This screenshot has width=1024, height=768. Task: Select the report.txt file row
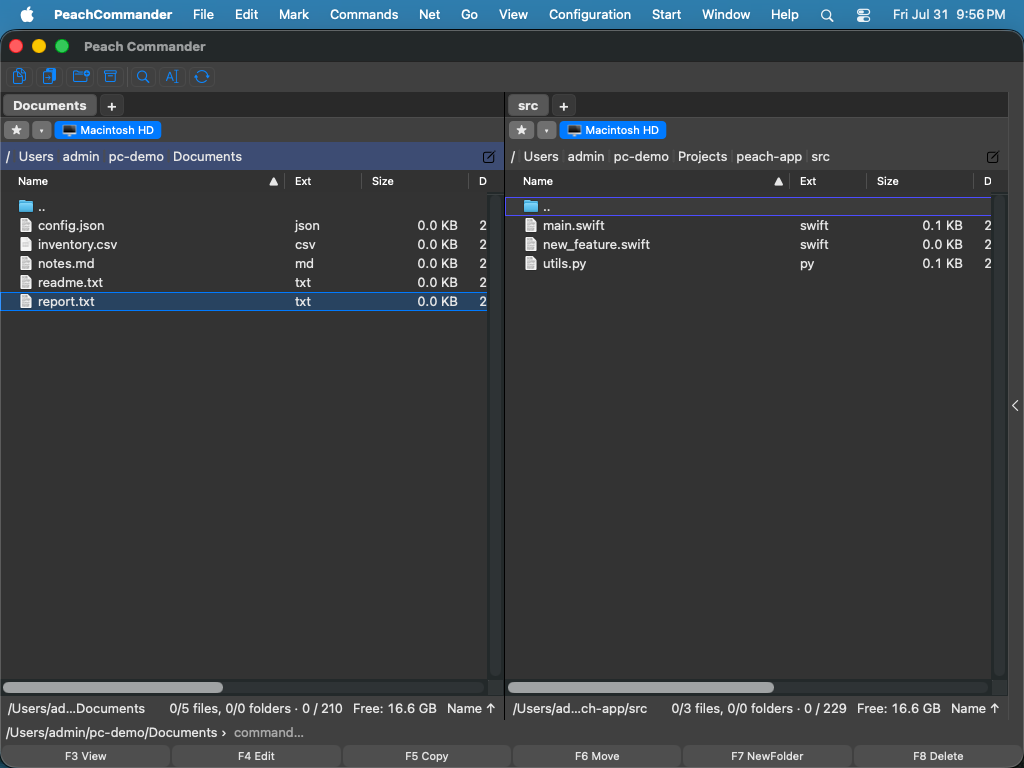pyautogui.click(x=244, y=301)
